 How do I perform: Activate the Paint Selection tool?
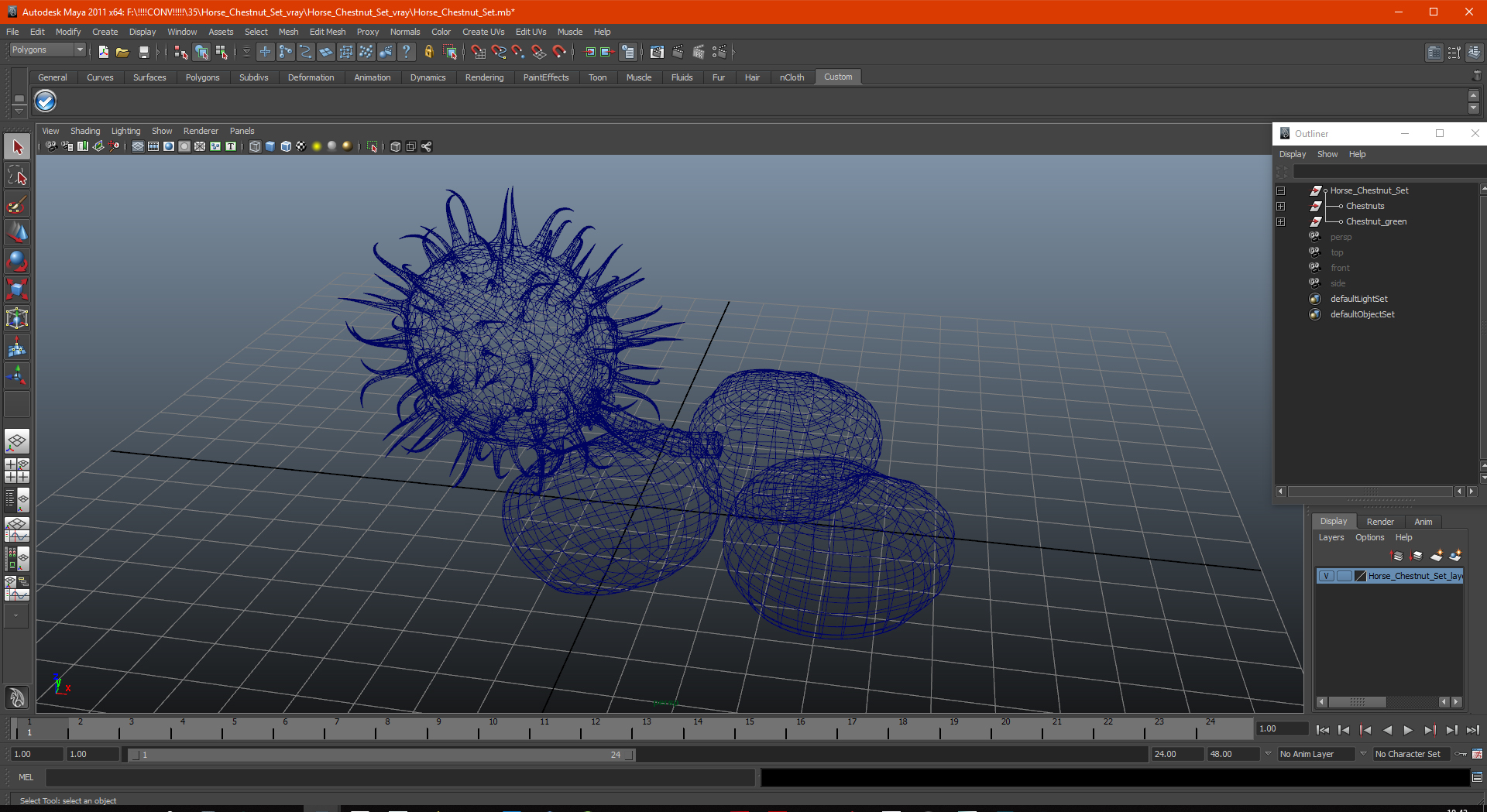pos(17,204)
